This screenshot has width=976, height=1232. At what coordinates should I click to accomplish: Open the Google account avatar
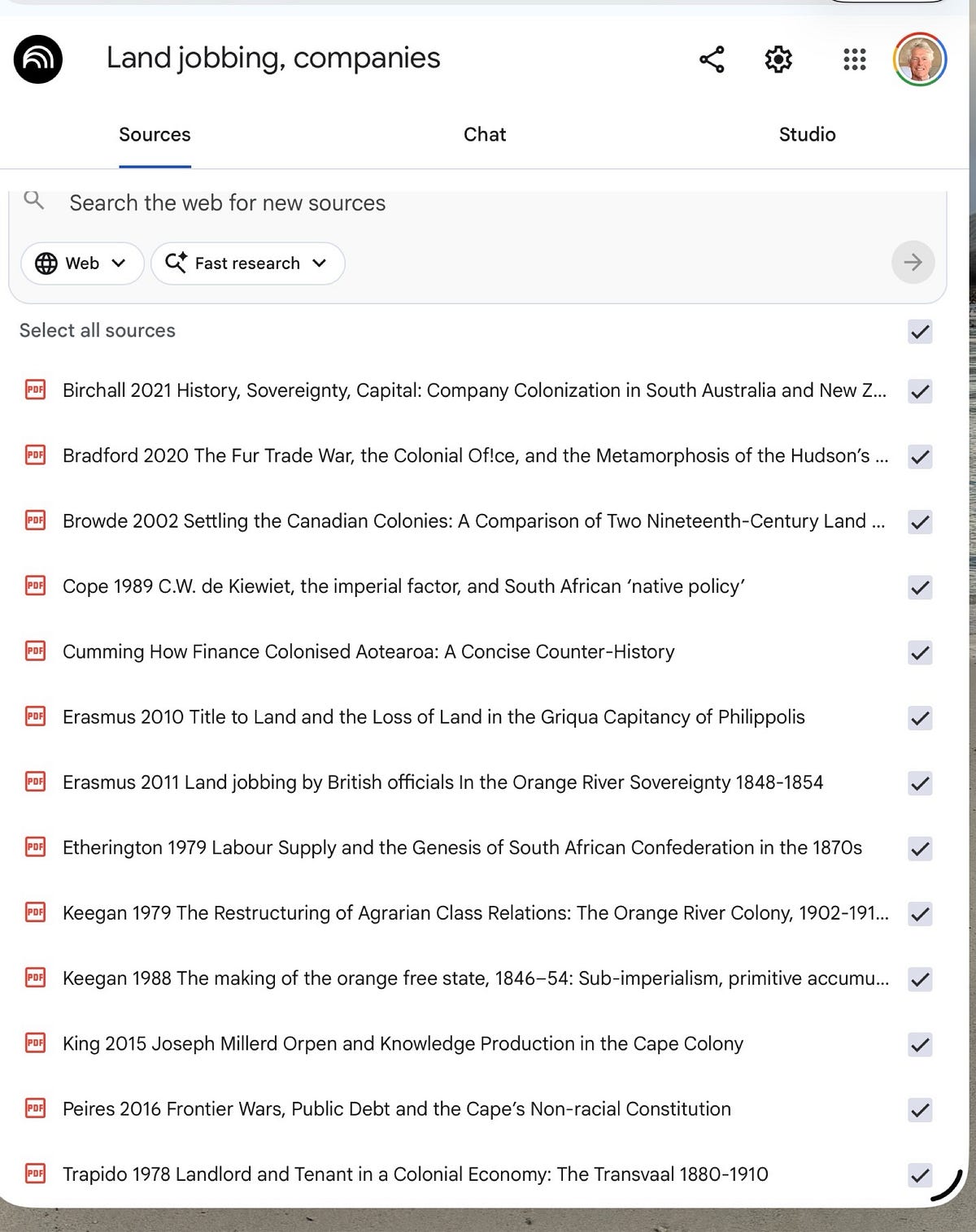point(920,59)
